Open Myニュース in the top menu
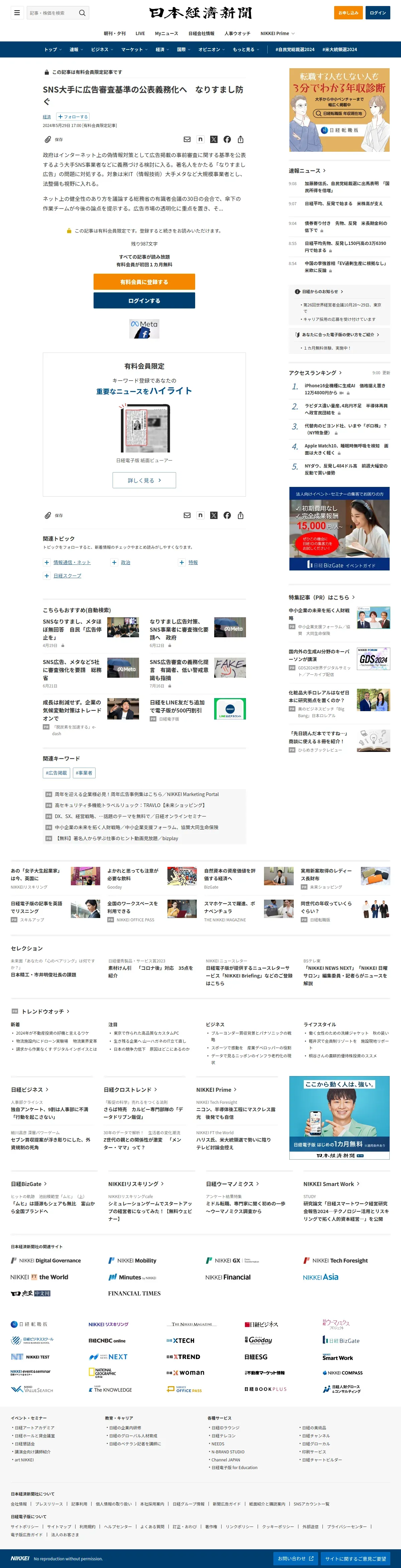This screenshot has height=1568, width=401. click(167, 33)
